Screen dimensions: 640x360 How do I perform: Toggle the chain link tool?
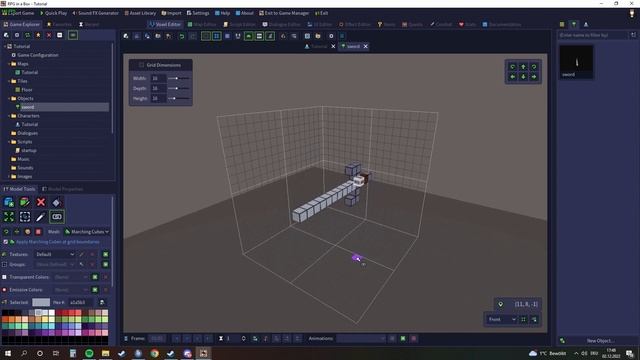pos(57,217)
